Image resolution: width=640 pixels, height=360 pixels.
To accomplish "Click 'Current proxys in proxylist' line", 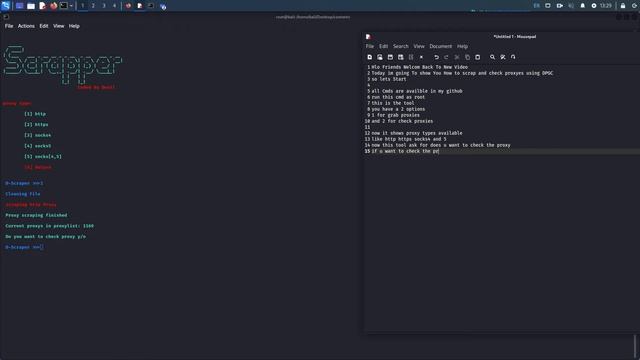I will click(49, 226).
